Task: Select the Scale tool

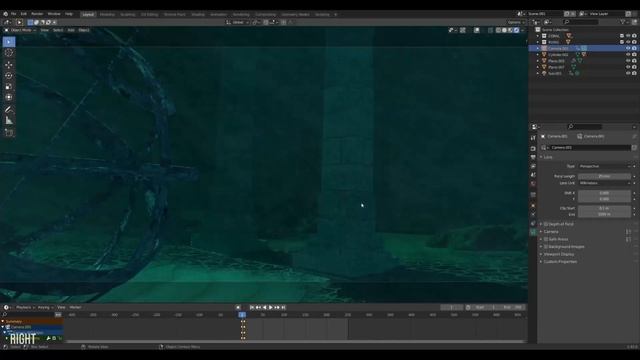Action: 9,87
